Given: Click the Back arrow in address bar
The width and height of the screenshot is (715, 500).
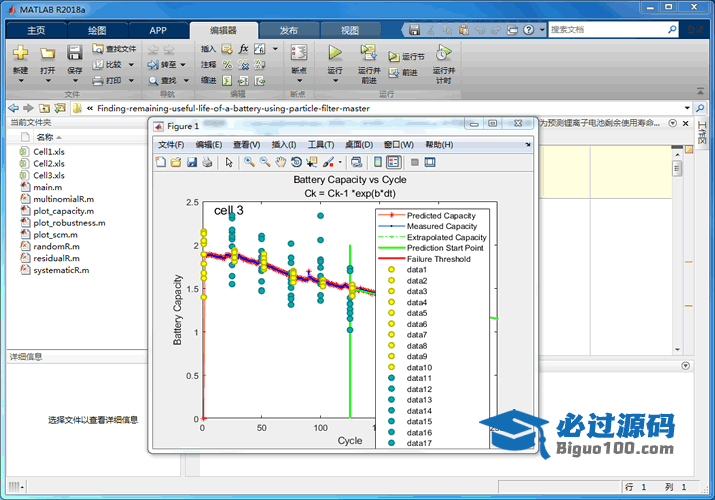Looking at the screenshot, I should click(x=14, y=108).
